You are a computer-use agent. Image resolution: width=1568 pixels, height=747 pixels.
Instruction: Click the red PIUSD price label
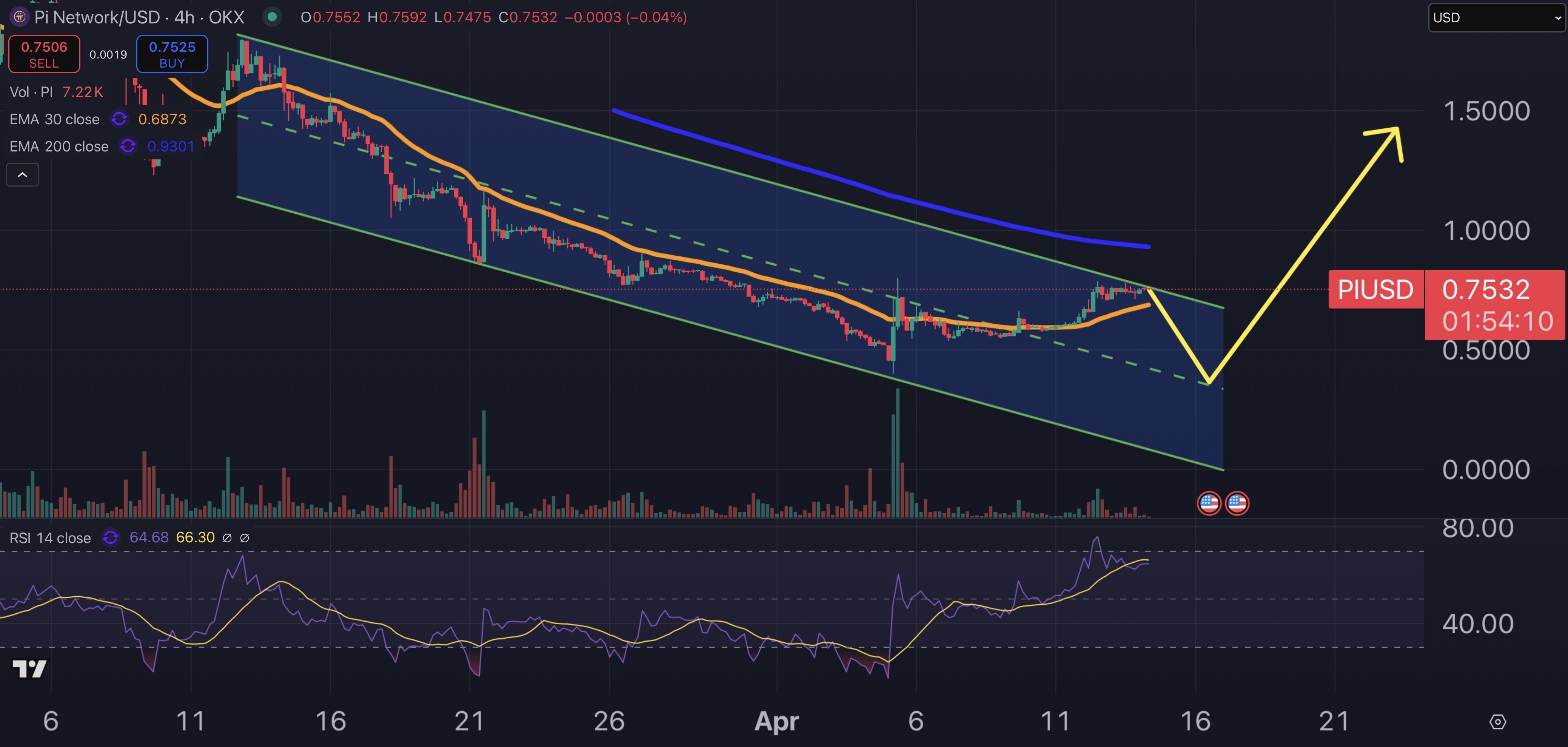[1375, 289]
